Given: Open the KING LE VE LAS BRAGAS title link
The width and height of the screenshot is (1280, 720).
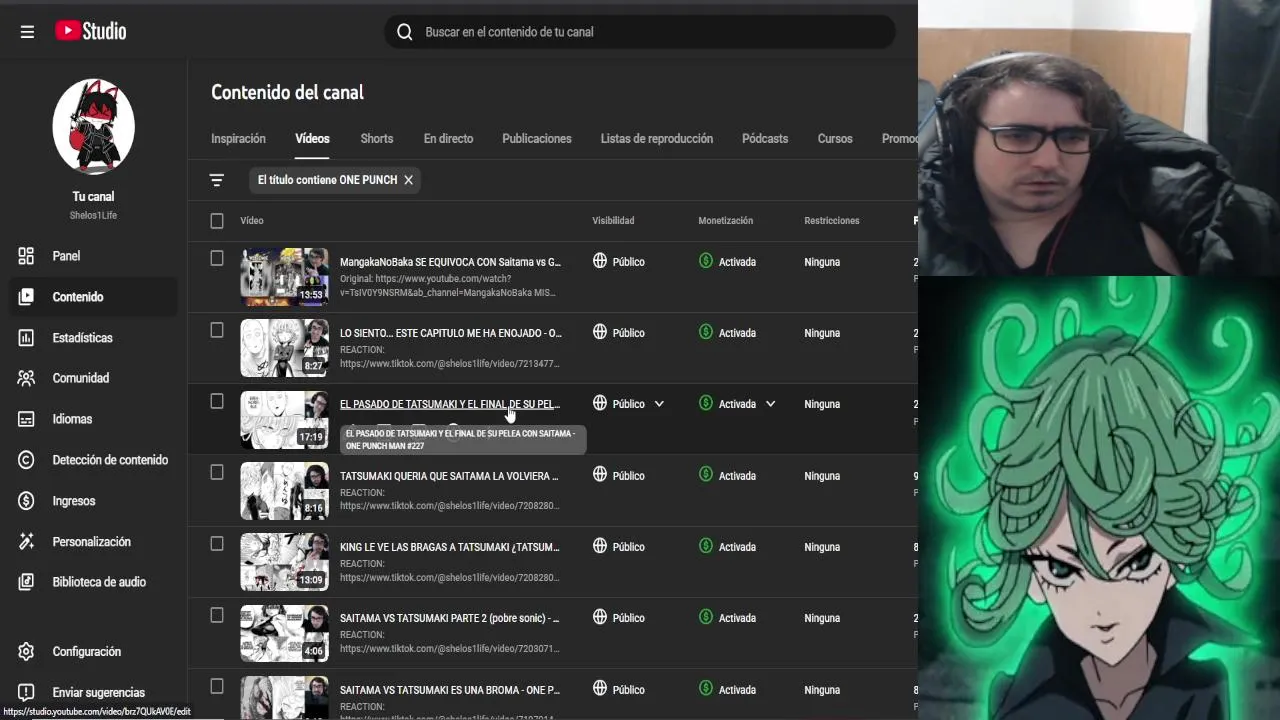Looking at the screenshot, I should point(450,547).
